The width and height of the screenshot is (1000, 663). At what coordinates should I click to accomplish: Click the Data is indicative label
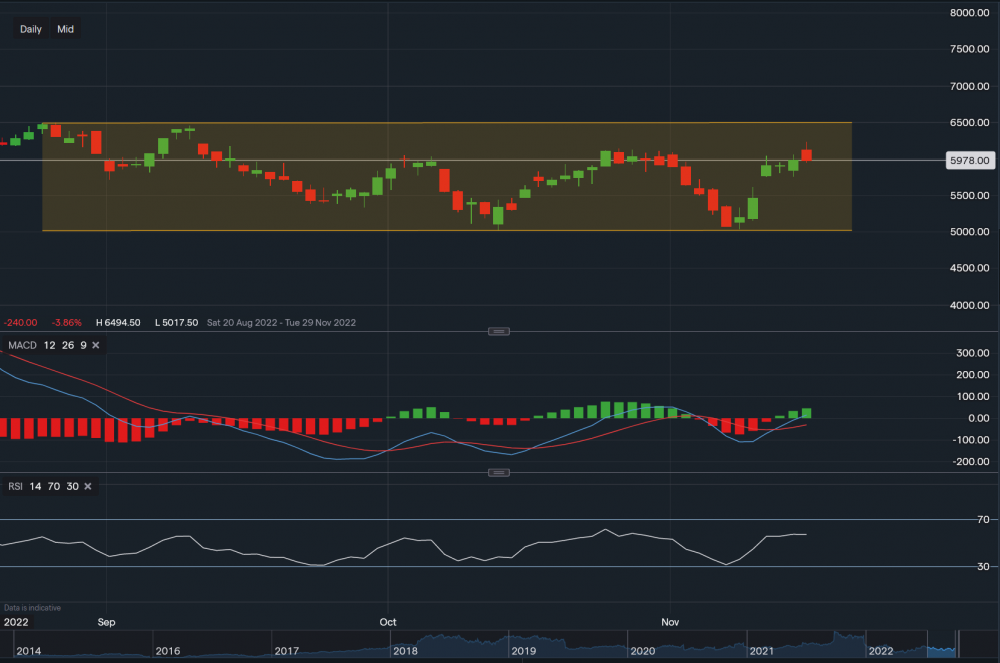[30, 607]
